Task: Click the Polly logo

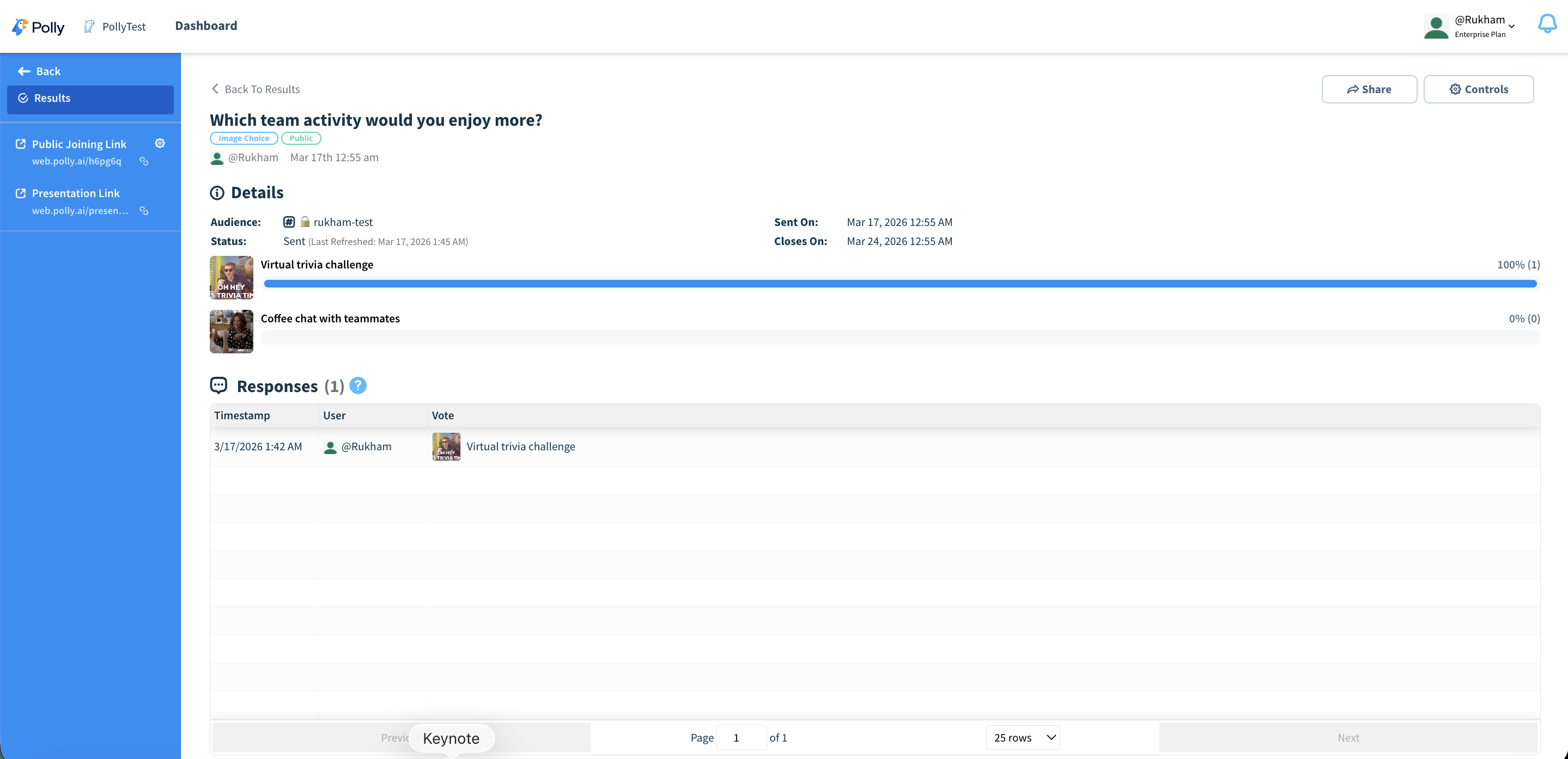Action: pos(38,27)
